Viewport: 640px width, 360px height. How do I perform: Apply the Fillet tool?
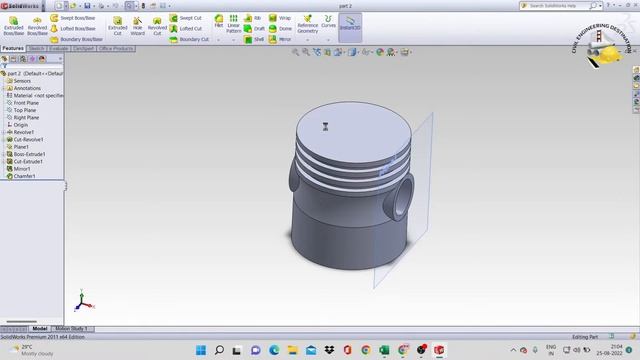click(219, 21)
